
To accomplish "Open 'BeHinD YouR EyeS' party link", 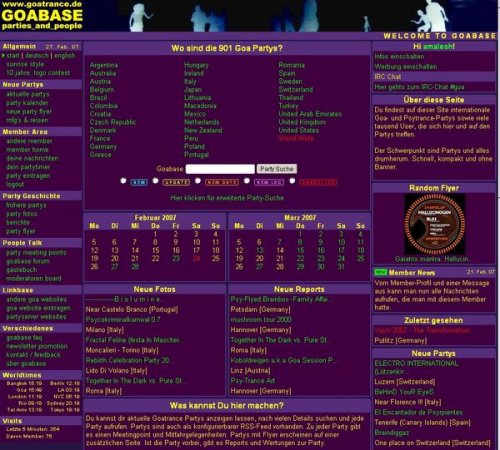I will (x=404, y=392).
